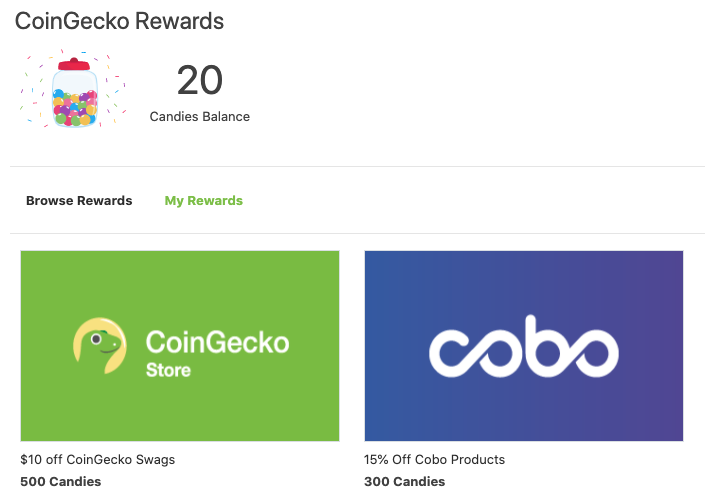
Task: Click the CoinGecko Rewards page heading
Action: point(120,21)
